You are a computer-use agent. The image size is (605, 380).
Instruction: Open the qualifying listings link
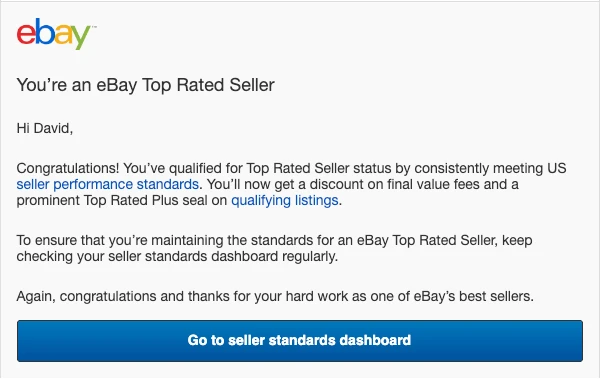(285, 201)
